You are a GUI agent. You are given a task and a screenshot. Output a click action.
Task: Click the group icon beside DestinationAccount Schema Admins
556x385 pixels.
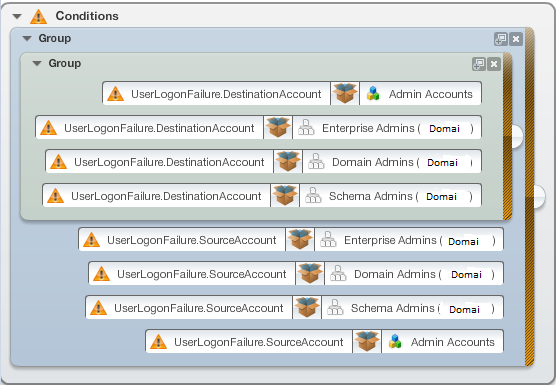[x=313, y=195]
